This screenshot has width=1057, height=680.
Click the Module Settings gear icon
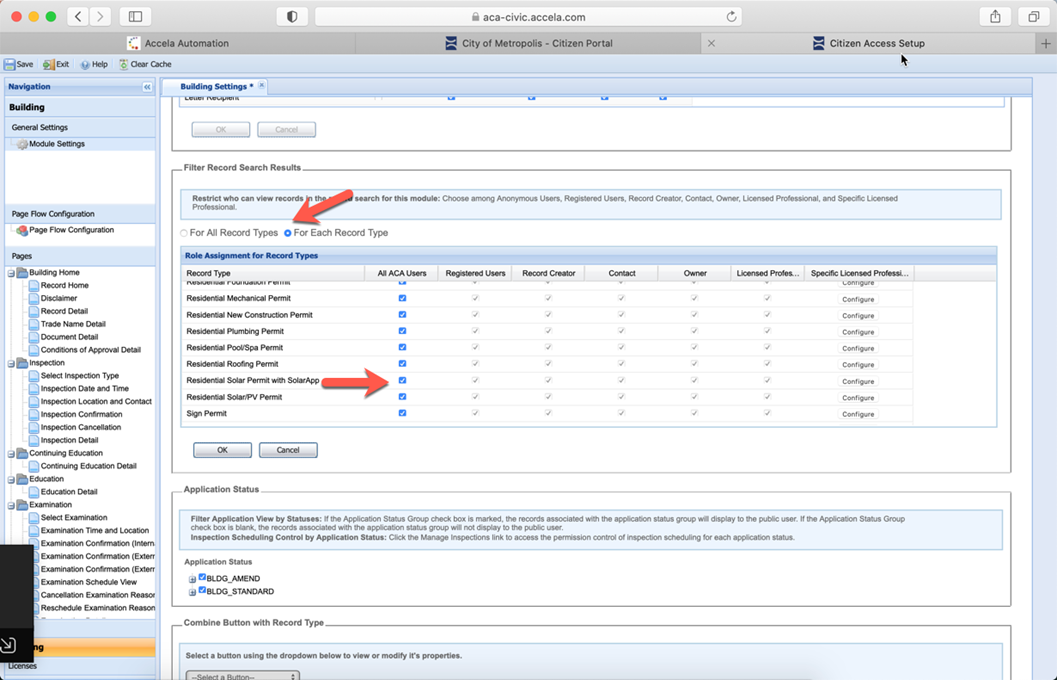[x=22, y=144]
